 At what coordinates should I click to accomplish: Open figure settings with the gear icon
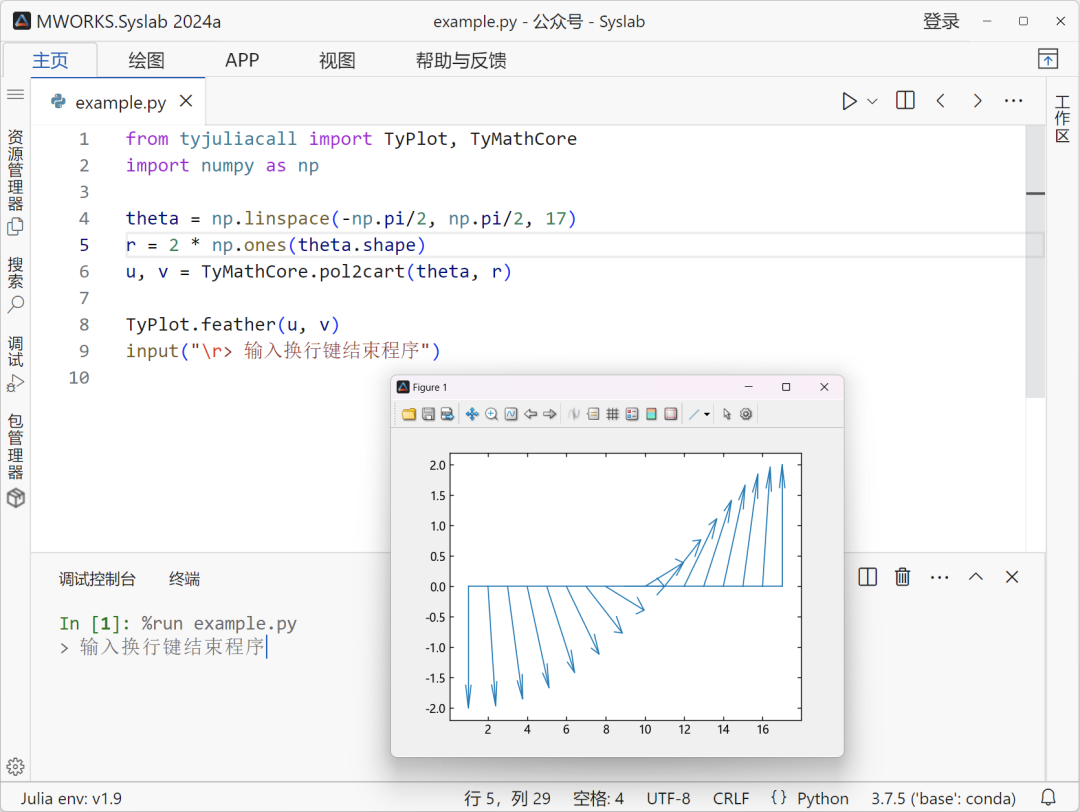[744, 413]
